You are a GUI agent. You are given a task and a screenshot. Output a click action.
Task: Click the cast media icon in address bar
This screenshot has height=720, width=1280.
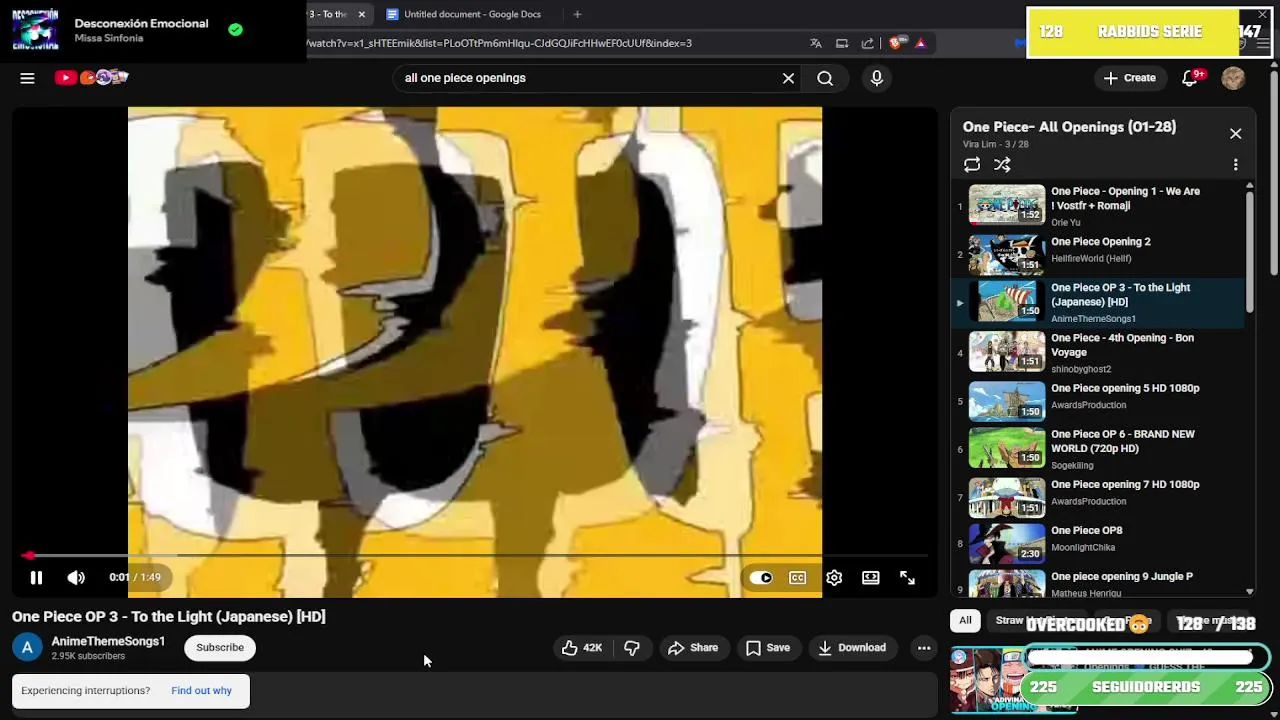tap(842, 43)
